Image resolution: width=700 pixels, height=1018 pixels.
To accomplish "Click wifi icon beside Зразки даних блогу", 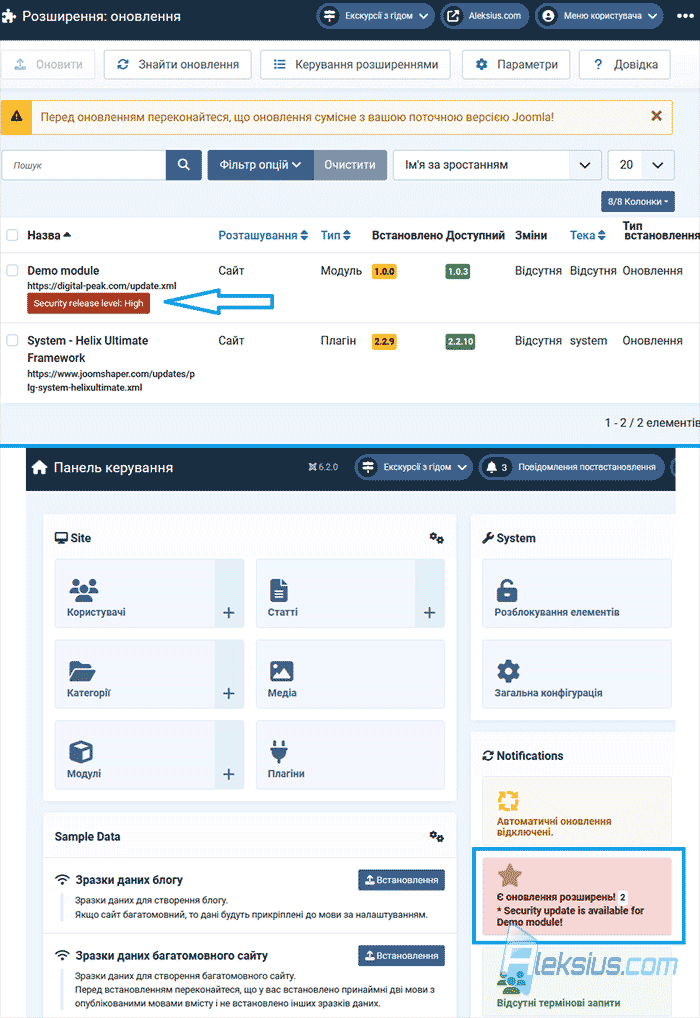I will click(62, 880).
